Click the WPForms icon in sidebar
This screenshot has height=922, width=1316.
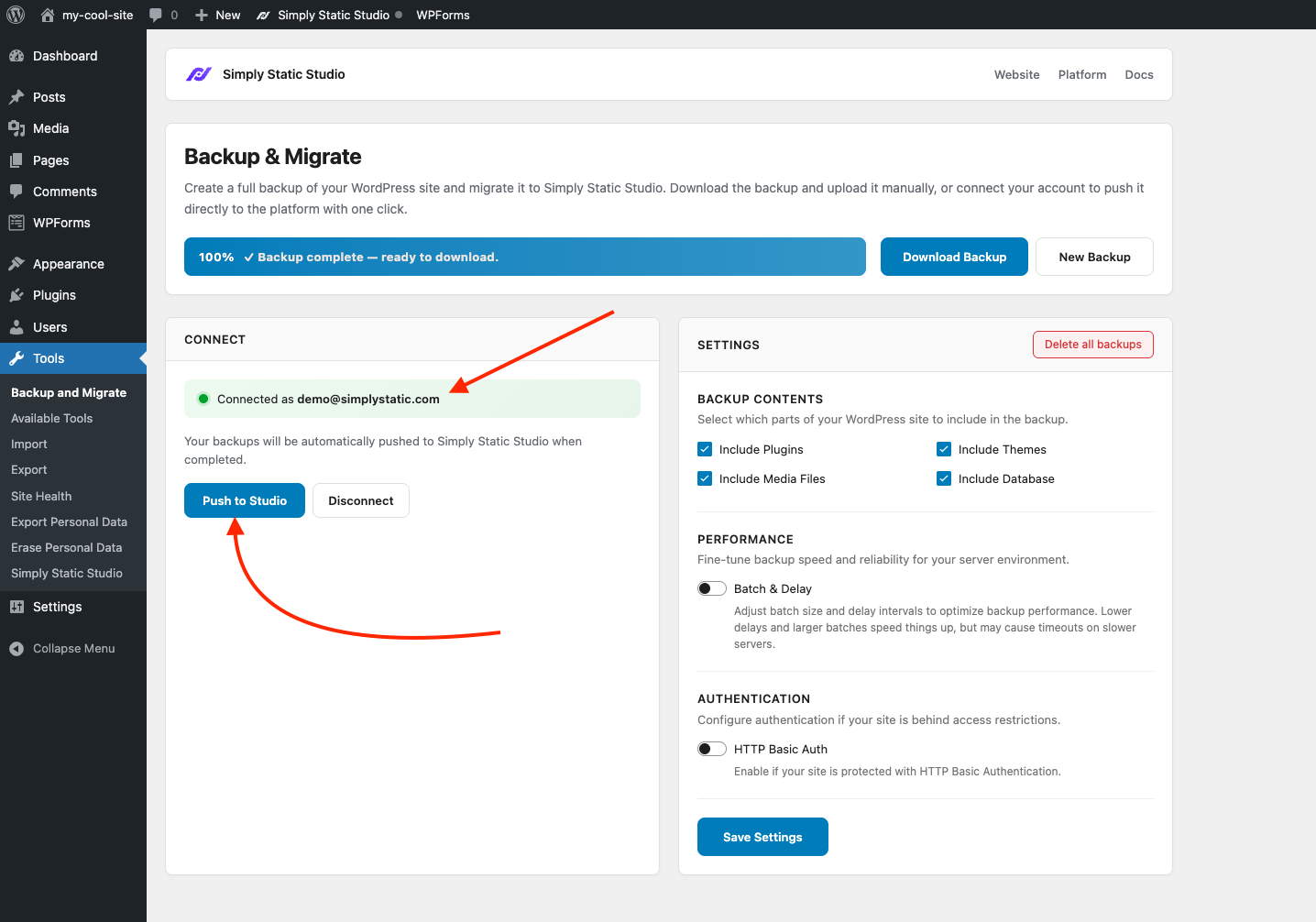(16, 223)
